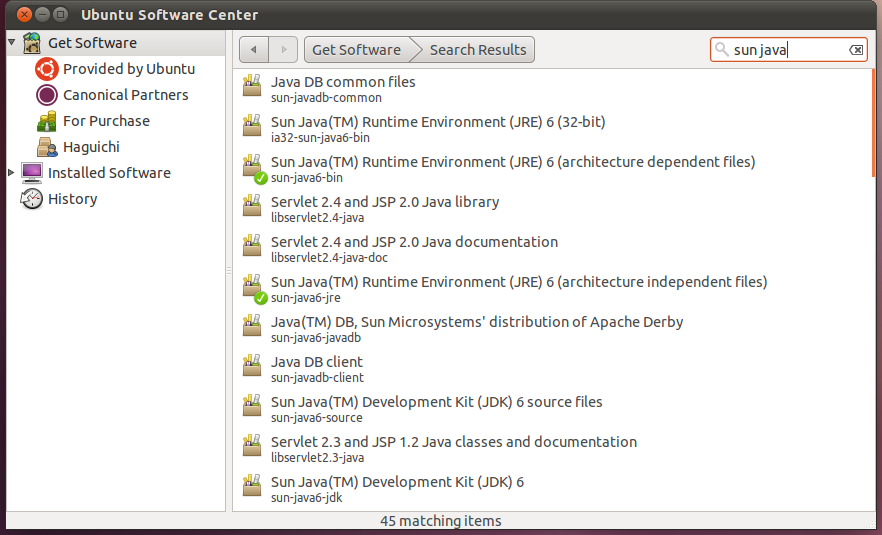The height and width of the screenshot is (535, 882).
Task: Navigate to Get Software breadcrumb
Action: coord(356,50)
